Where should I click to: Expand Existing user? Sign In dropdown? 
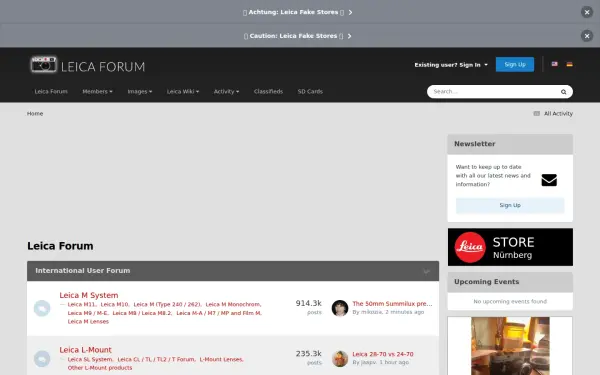[451, 65]
